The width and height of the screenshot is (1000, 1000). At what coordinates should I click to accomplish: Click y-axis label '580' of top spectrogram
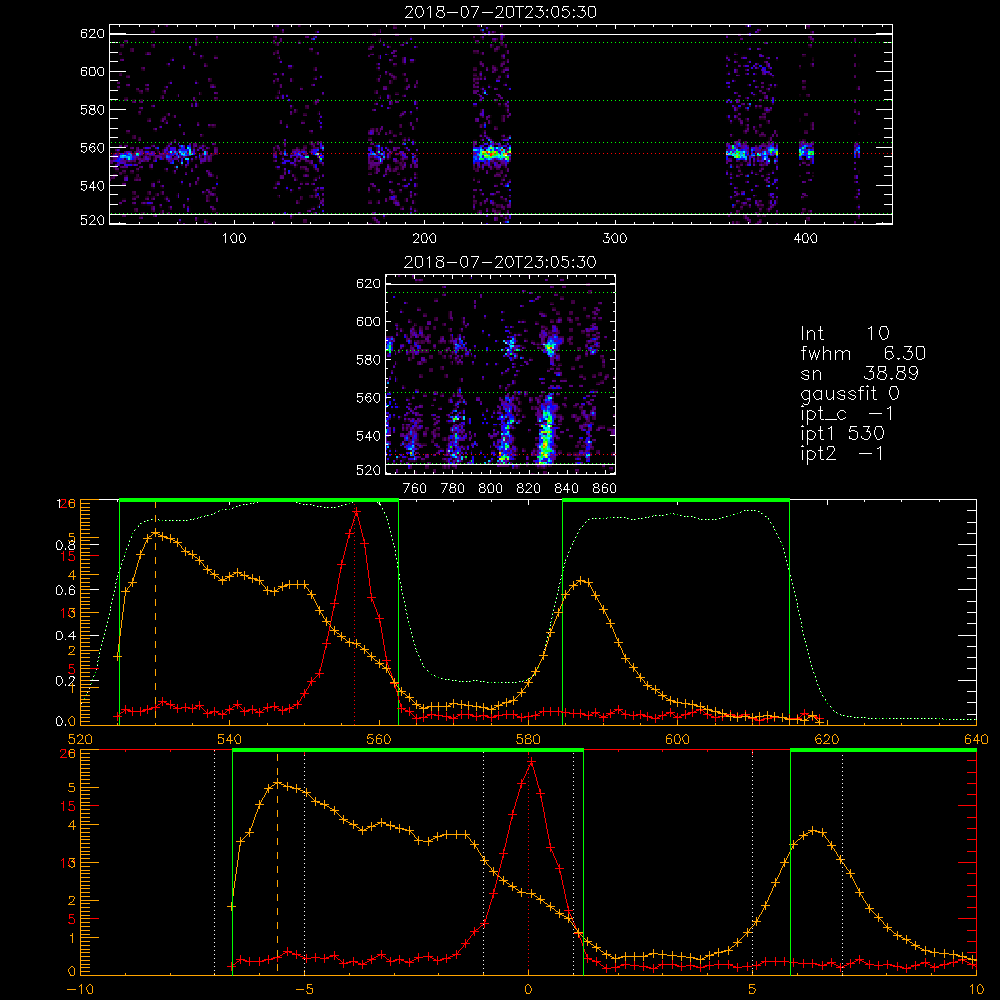click(x=92, y=110)
